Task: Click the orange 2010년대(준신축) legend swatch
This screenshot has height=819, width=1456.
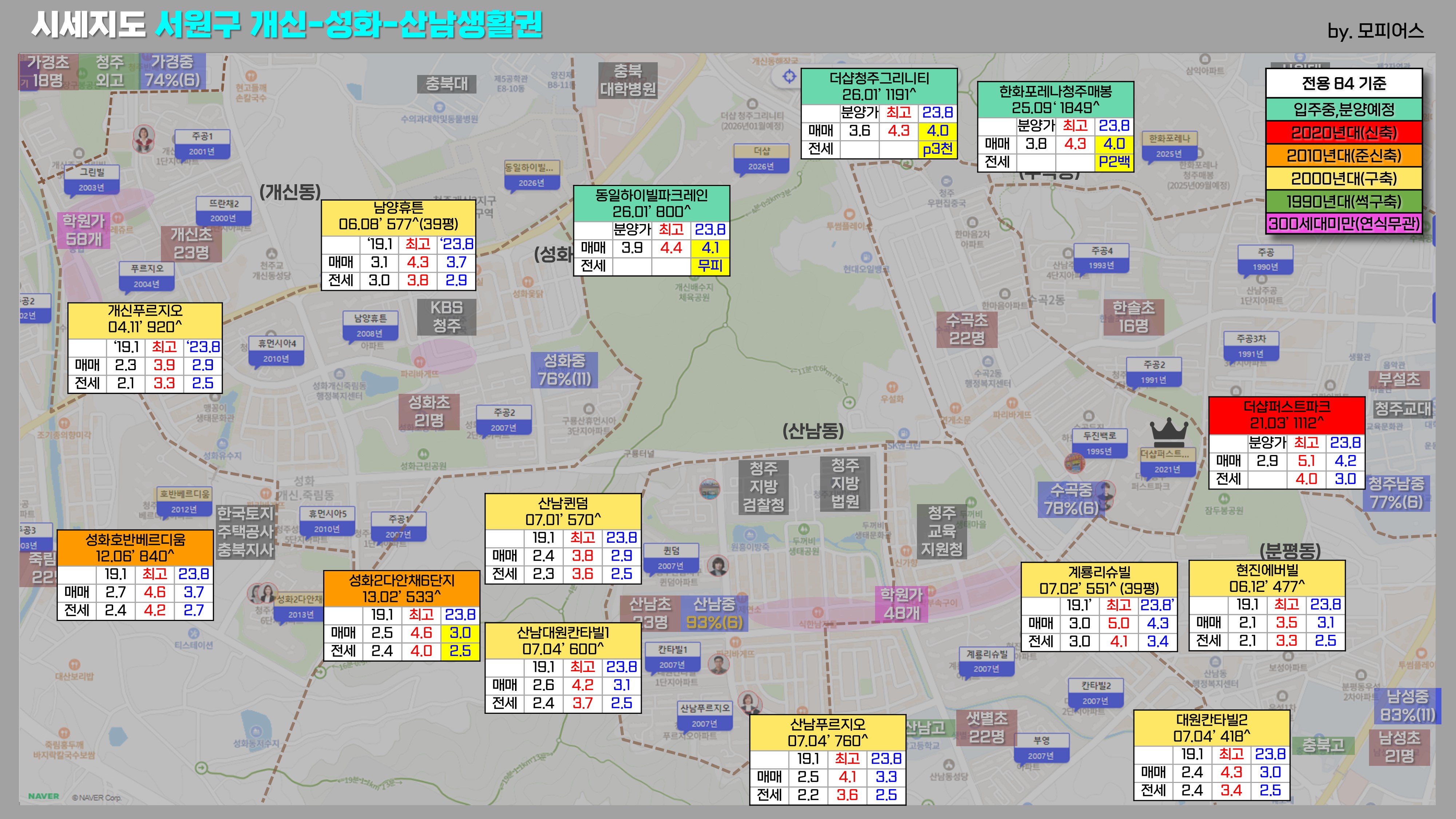Action: [x=1344, y=155]
